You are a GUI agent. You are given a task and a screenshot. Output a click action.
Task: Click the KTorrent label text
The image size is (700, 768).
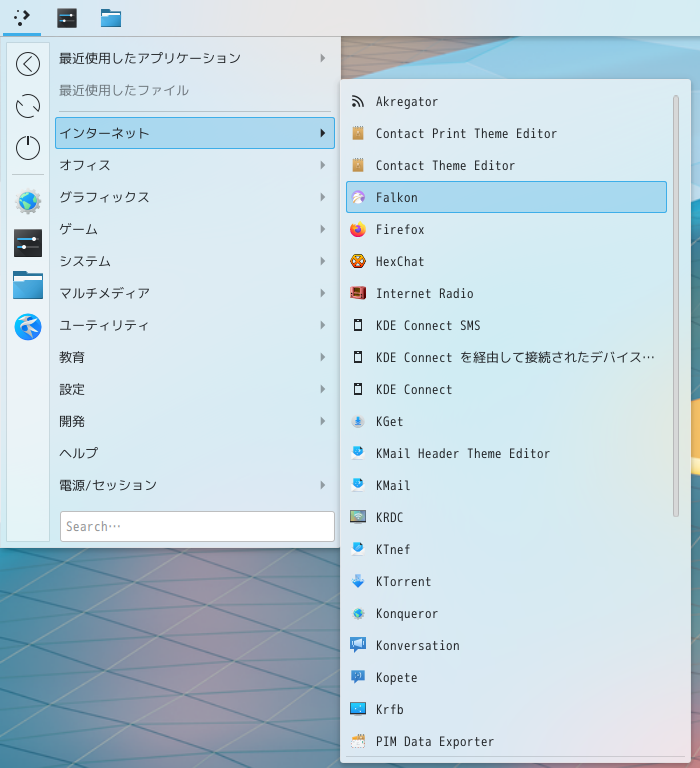[403, 581]
